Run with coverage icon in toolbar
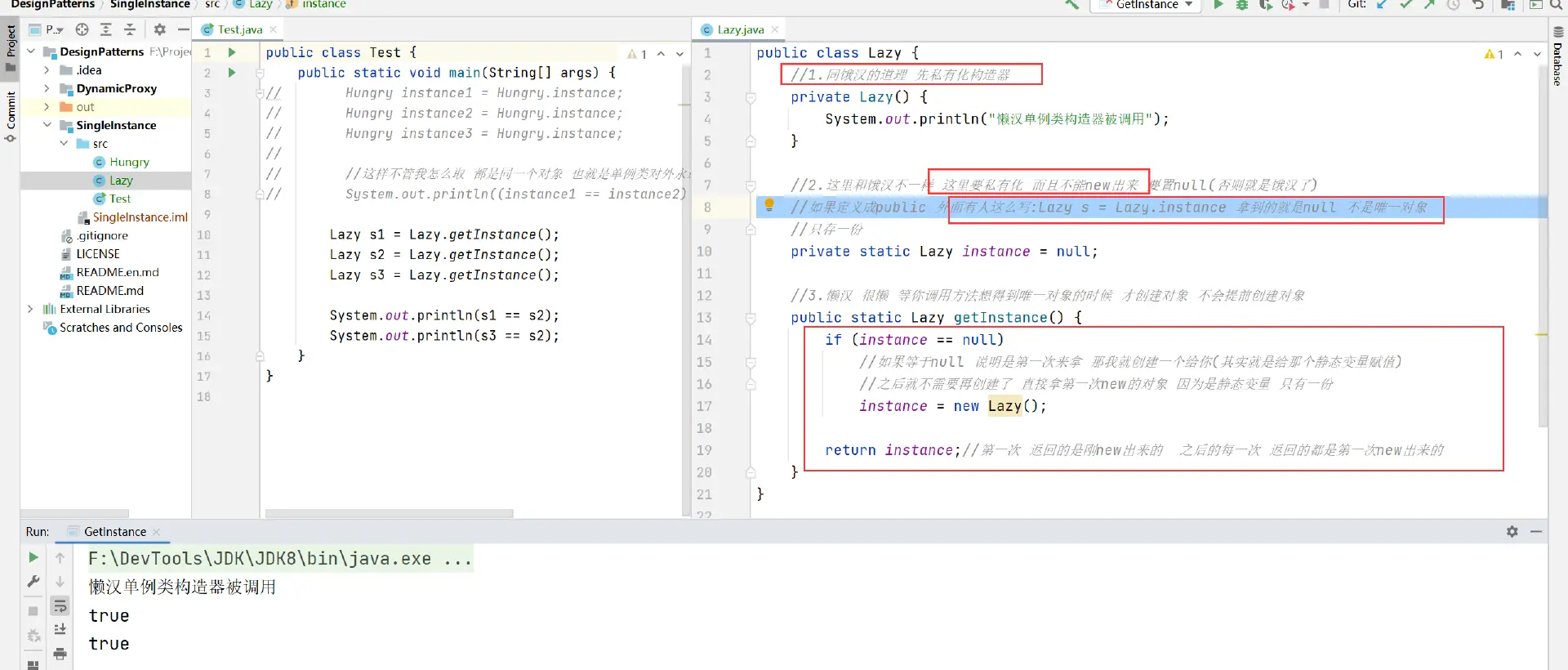1568x670 pixels. point(1265,5)
